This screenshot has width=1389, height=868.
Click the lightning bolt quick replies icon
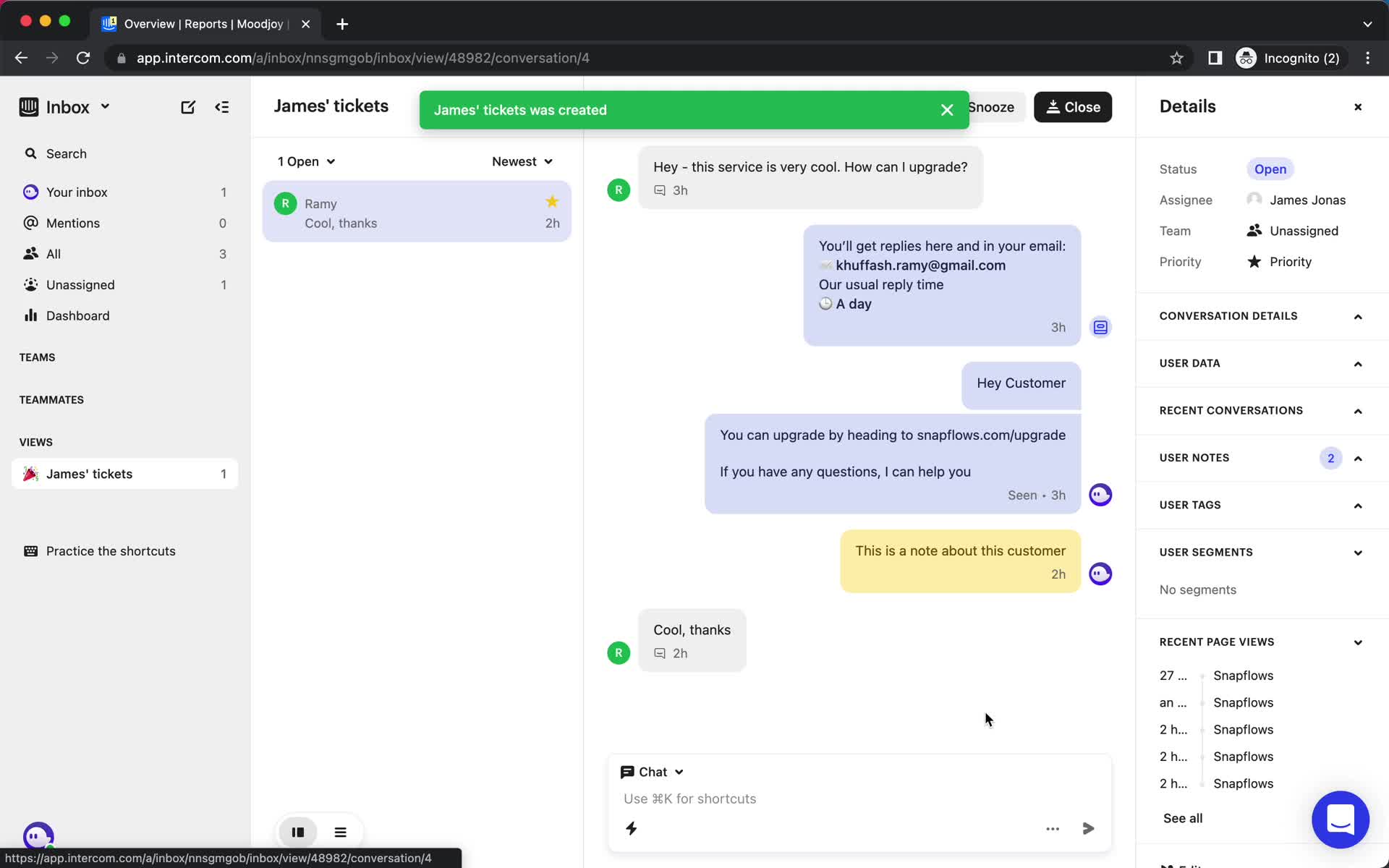point(631,828)
